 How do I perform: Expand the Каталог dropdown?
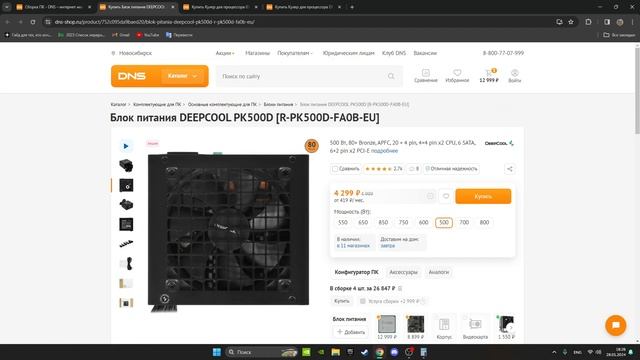182,76
